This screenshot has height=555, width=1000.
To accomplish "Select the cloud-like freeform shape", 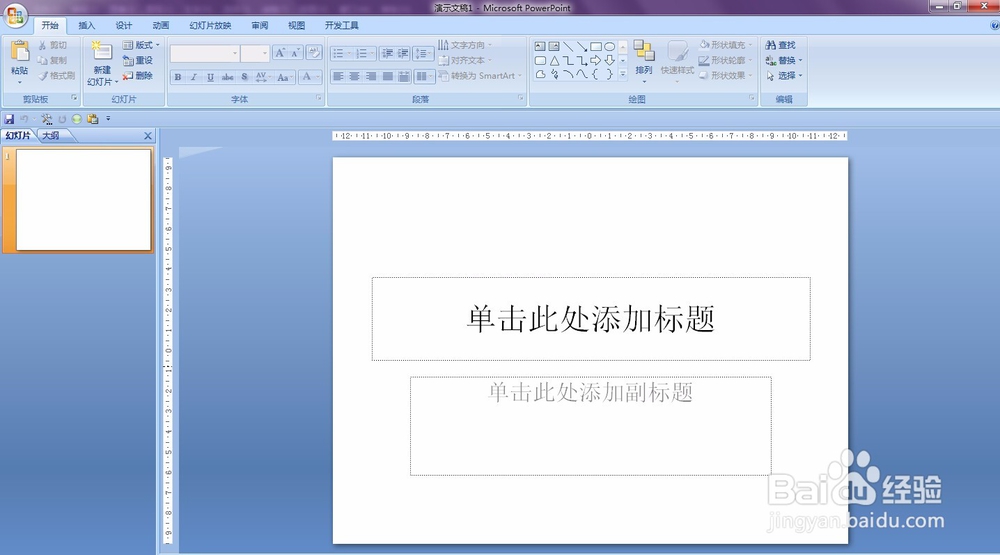I will 540,75.
